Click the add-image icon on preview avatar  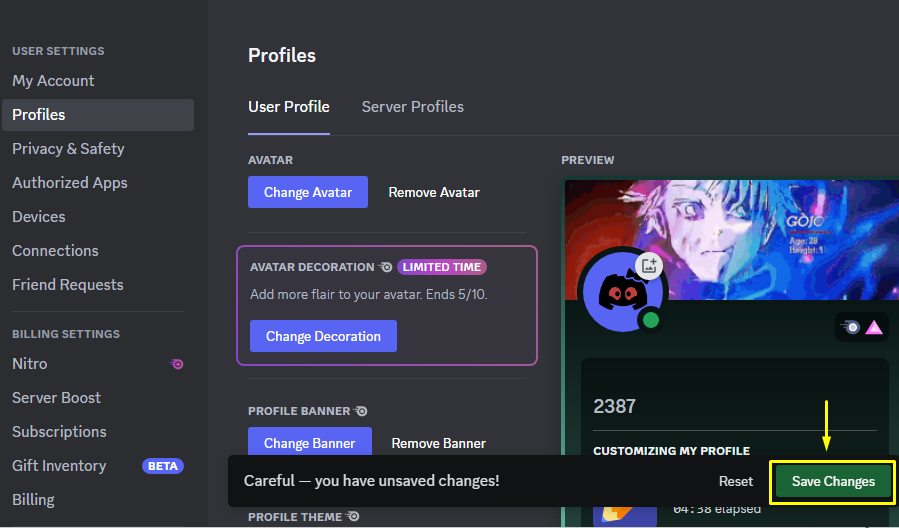tap(649, 266)
